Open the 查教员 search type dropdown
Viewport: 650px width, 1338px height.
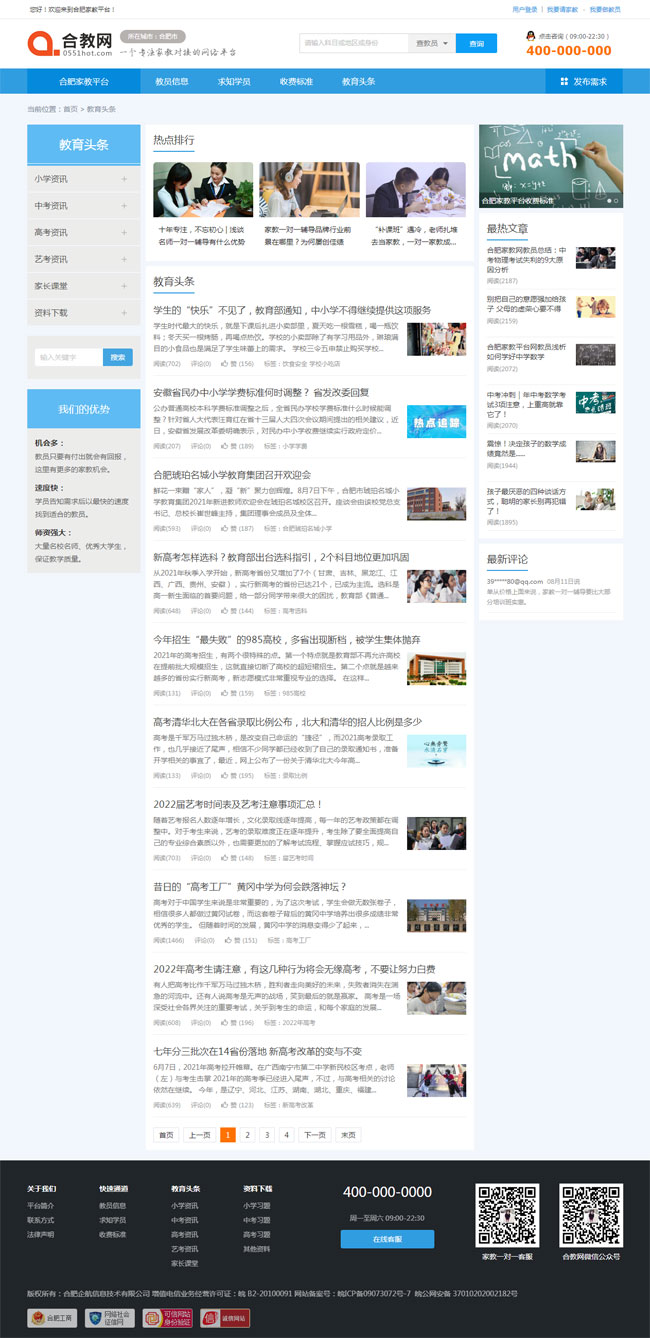(x=431, y=44)
